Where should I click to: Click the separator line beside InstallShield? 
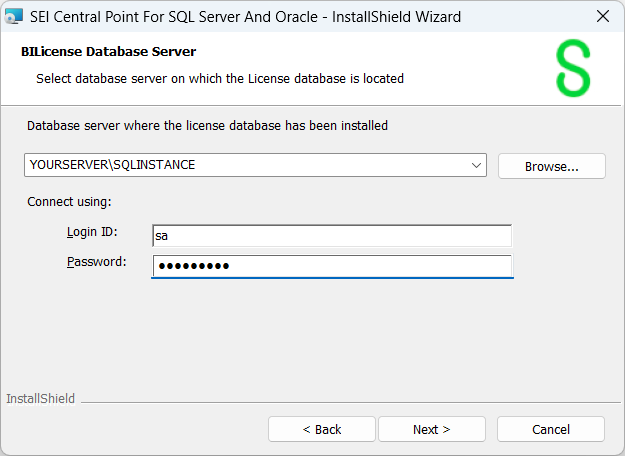click(340, 400)
